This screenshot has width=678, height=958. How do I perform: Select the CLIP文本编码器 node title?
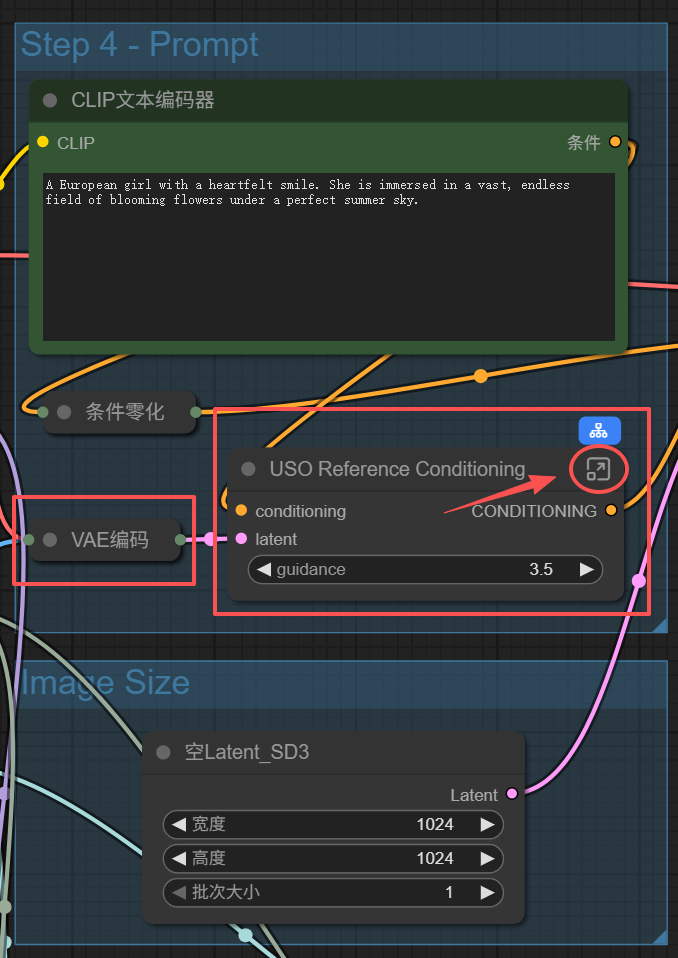pyautogui.click(x=143, y=100)
